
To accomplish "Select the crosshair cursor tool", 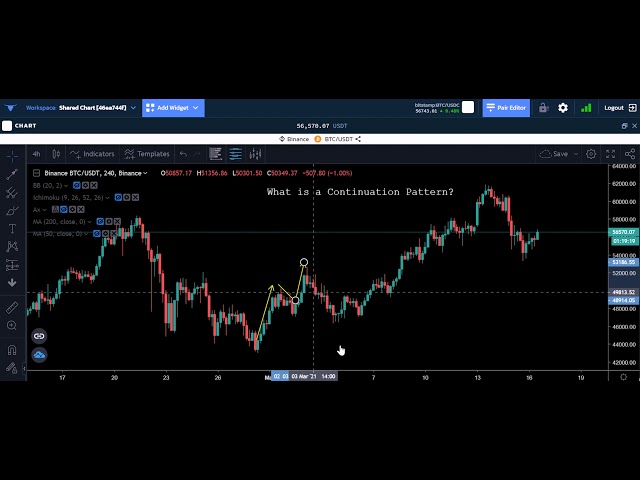I will point(12,156).
